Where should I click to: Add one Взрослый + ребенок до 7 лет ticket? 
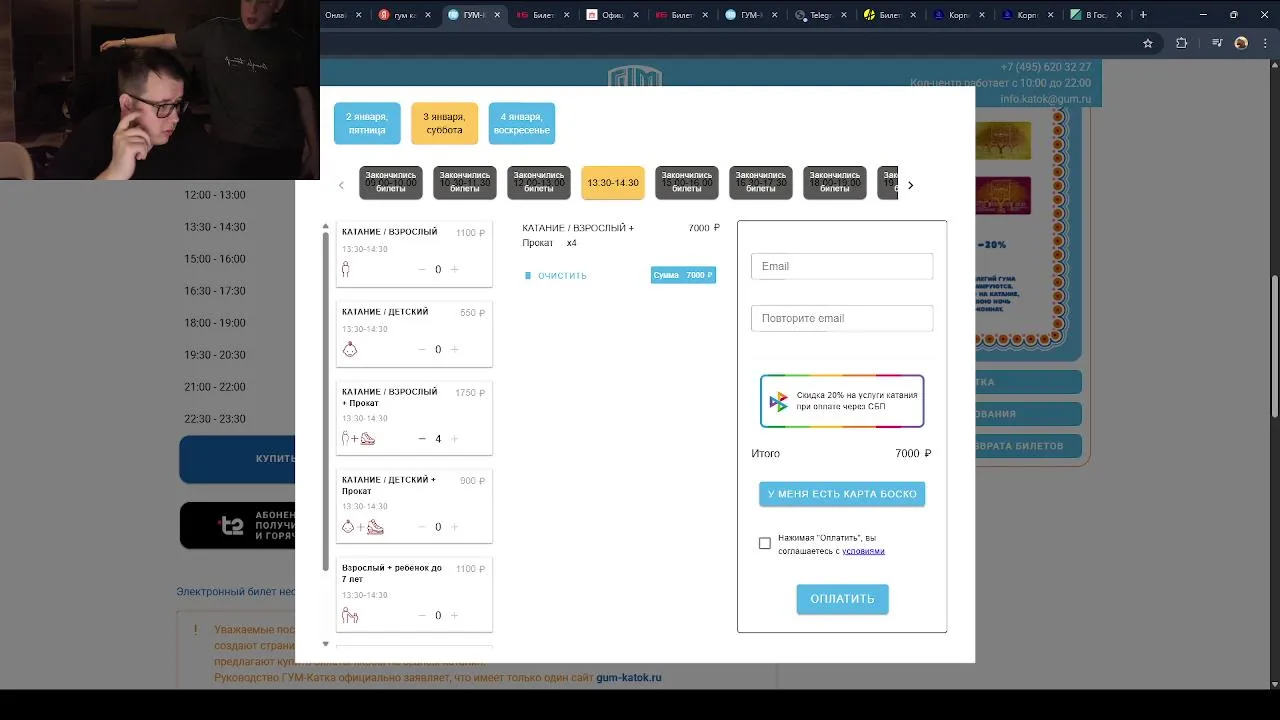pos(455,616)
